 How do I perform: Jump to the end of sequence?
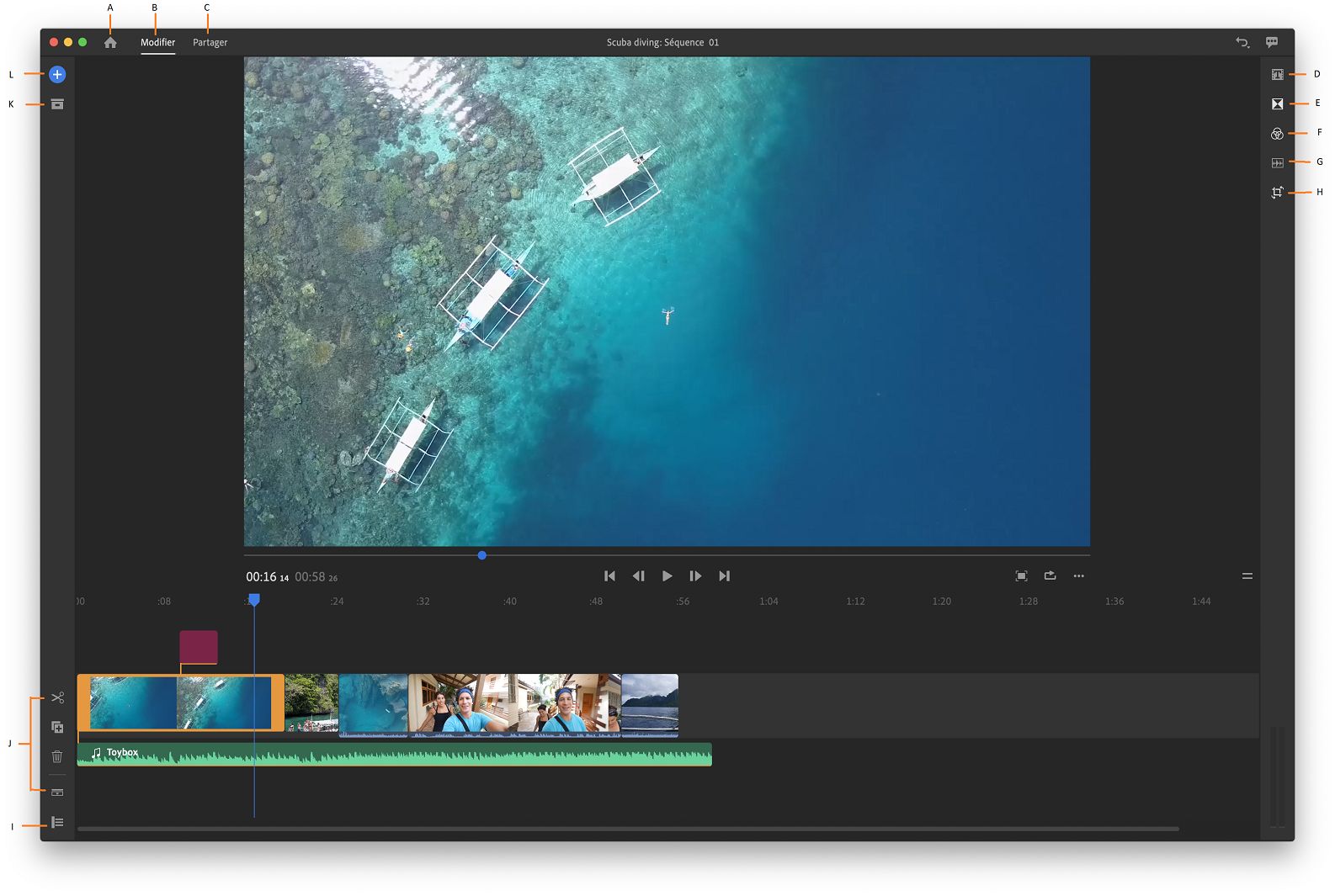[724, 576]
